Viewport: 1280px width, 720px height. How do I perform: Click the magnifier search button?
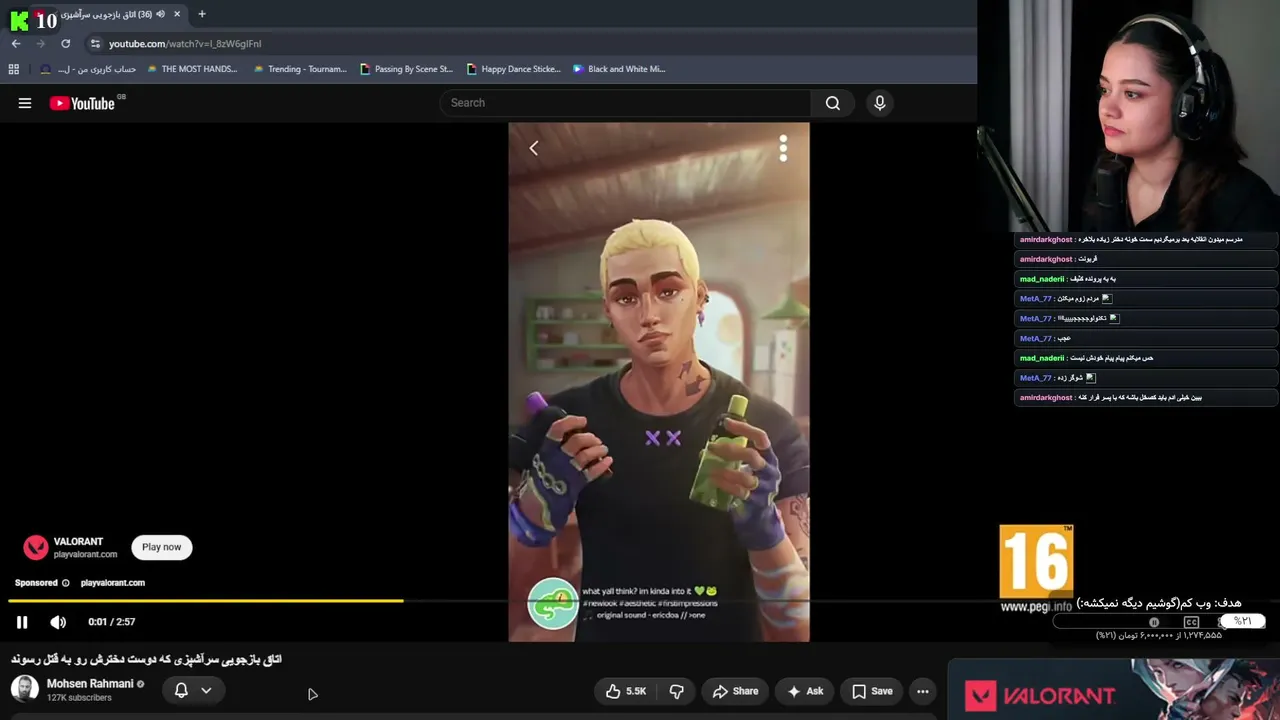point(832,103)
